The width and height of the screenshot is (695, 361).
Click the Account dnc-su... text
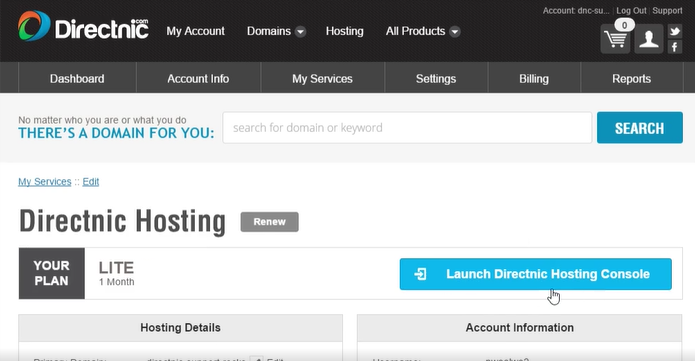click(576, 10)
